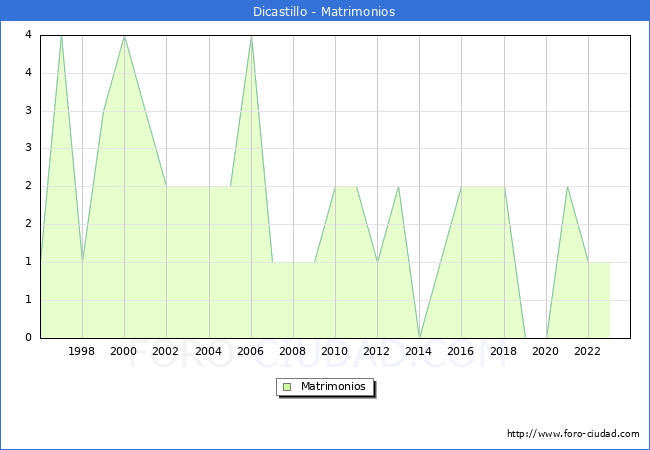Select the 2018 x-axis label

pos(503,351)
